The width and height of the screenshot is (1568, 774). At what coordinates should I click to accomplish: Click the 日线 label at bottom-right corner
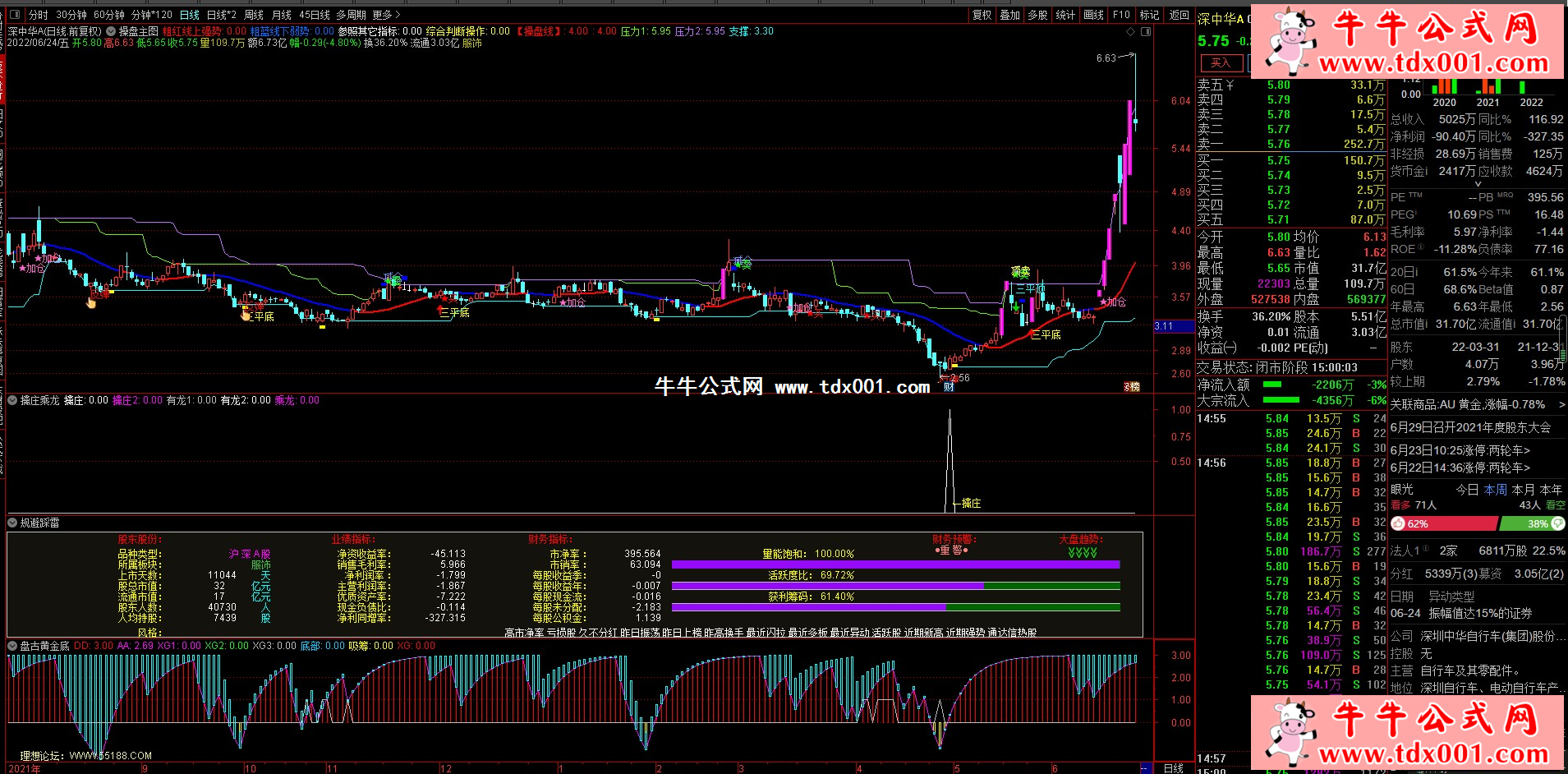pyautogui.click(x=1174, y=768)
